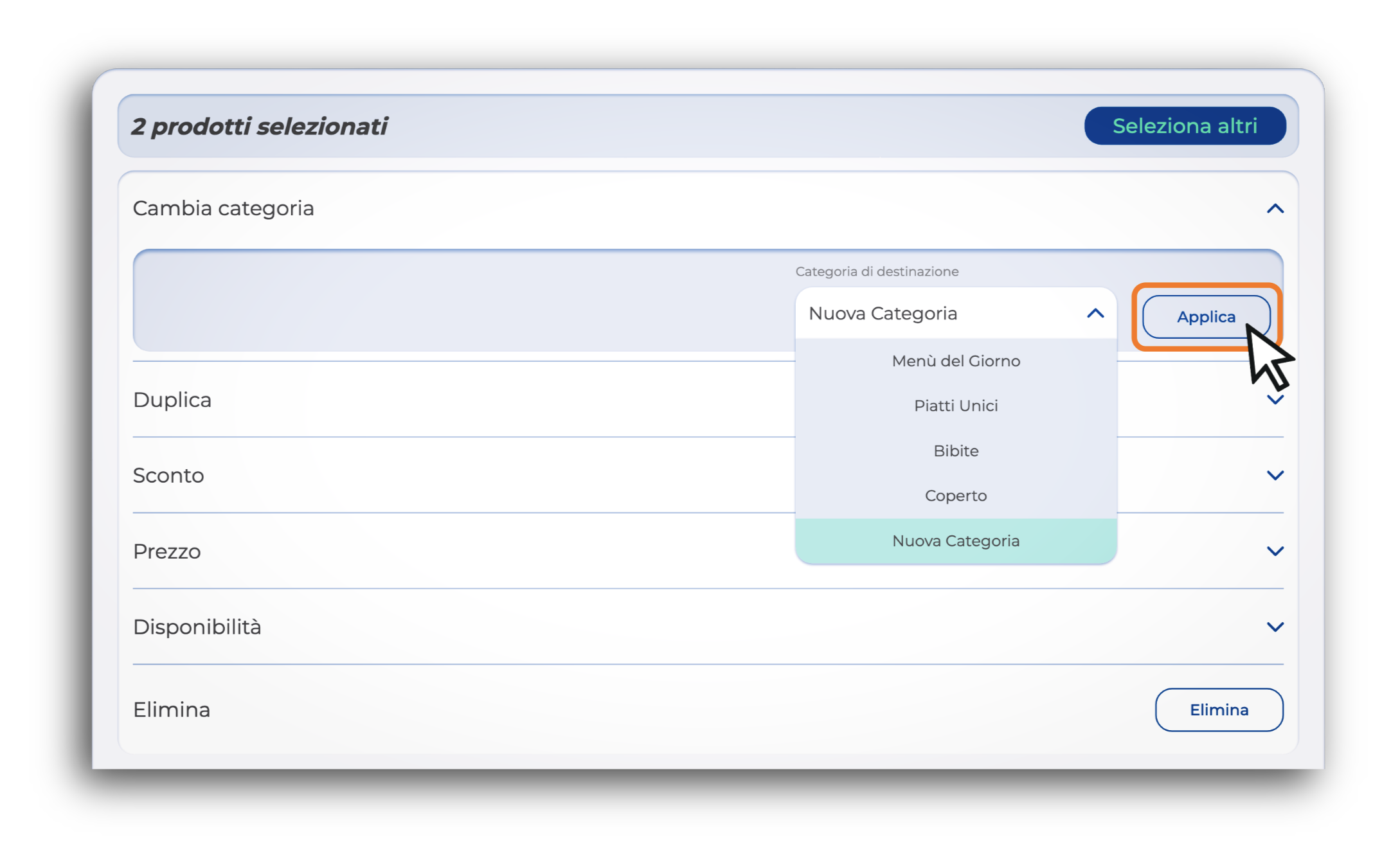
Task: Select the Coperto category option
Action: (955, 496)
